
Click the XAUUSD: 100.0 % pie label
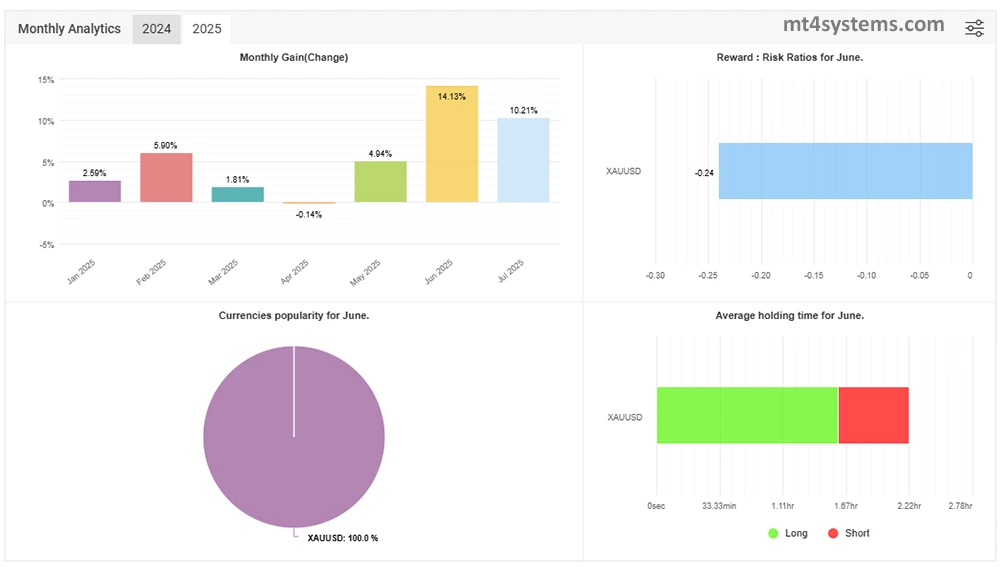tap(342, 538)
